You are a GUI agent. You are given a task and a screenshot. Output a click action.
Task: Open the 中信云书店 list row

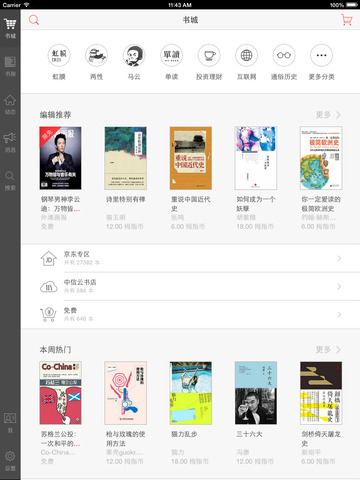coord(191,287)
